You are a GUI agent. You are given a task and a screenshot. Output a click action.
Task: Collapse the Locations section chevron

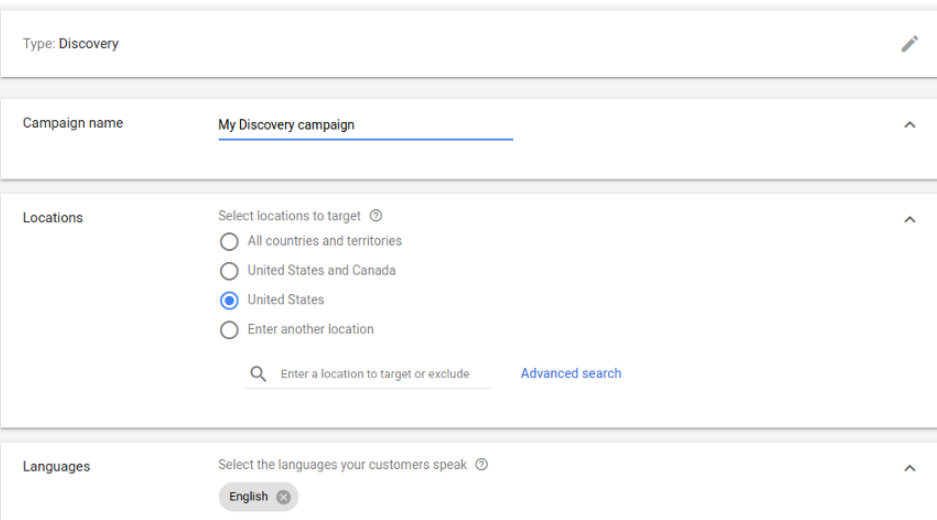909,220
